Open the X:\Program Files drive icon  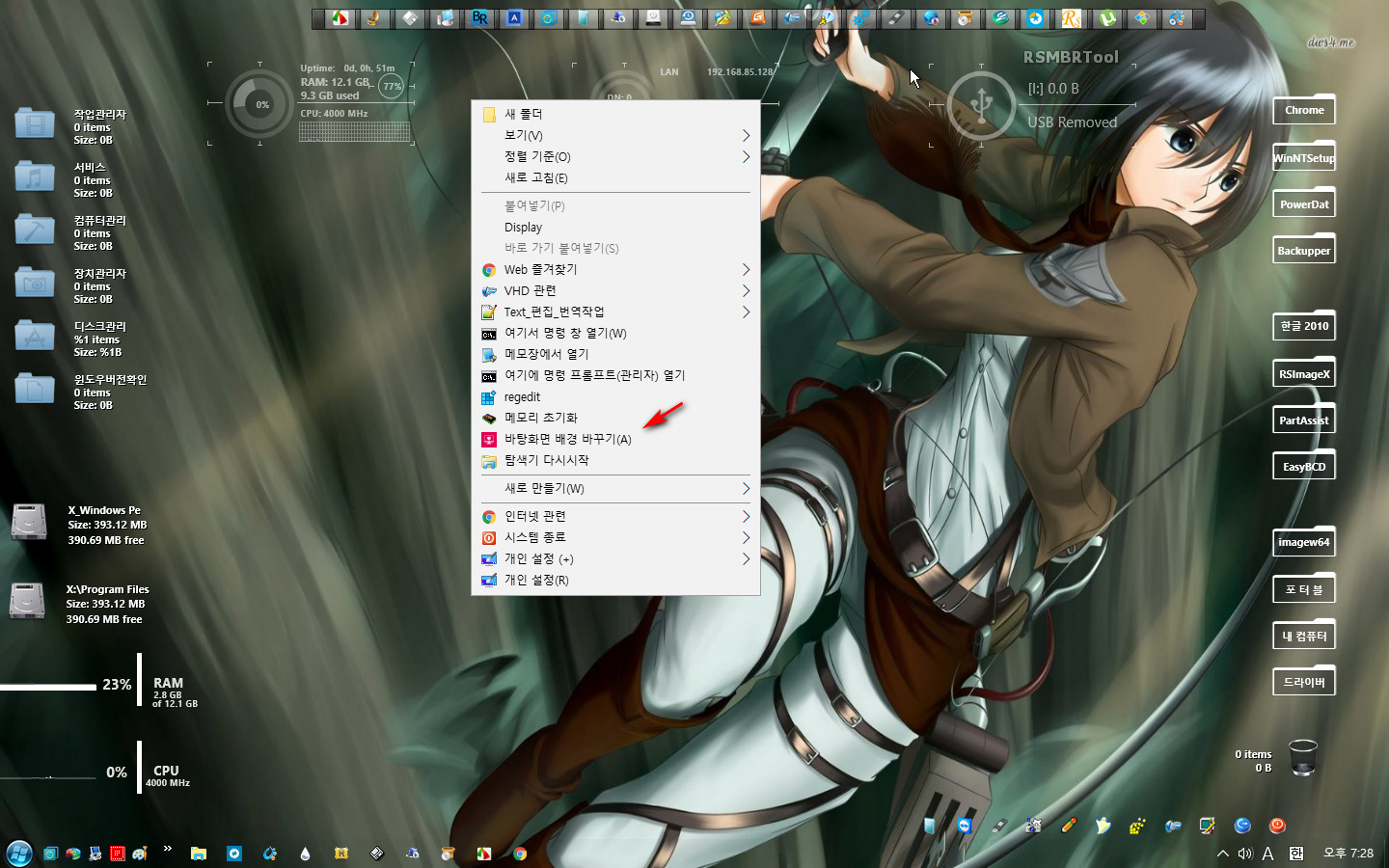27,601
